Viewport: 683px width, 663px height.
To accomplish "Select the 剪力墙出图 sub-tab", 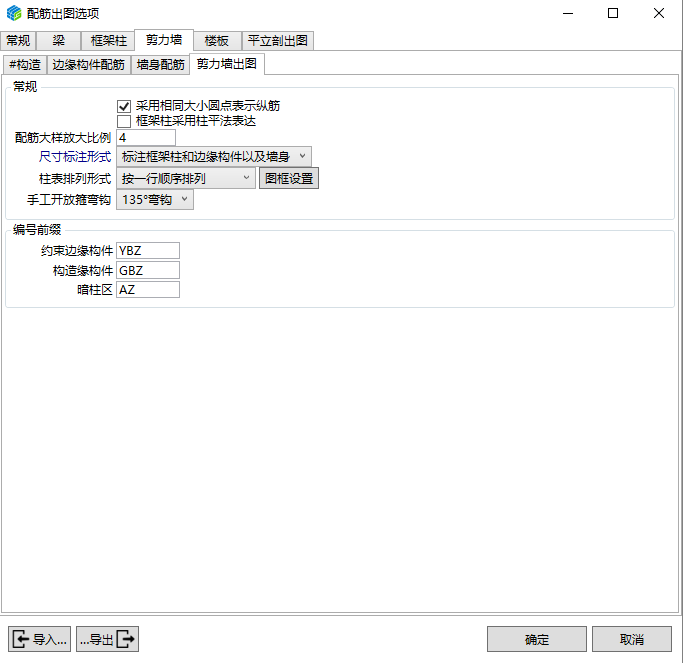I will tap(227, 64).
